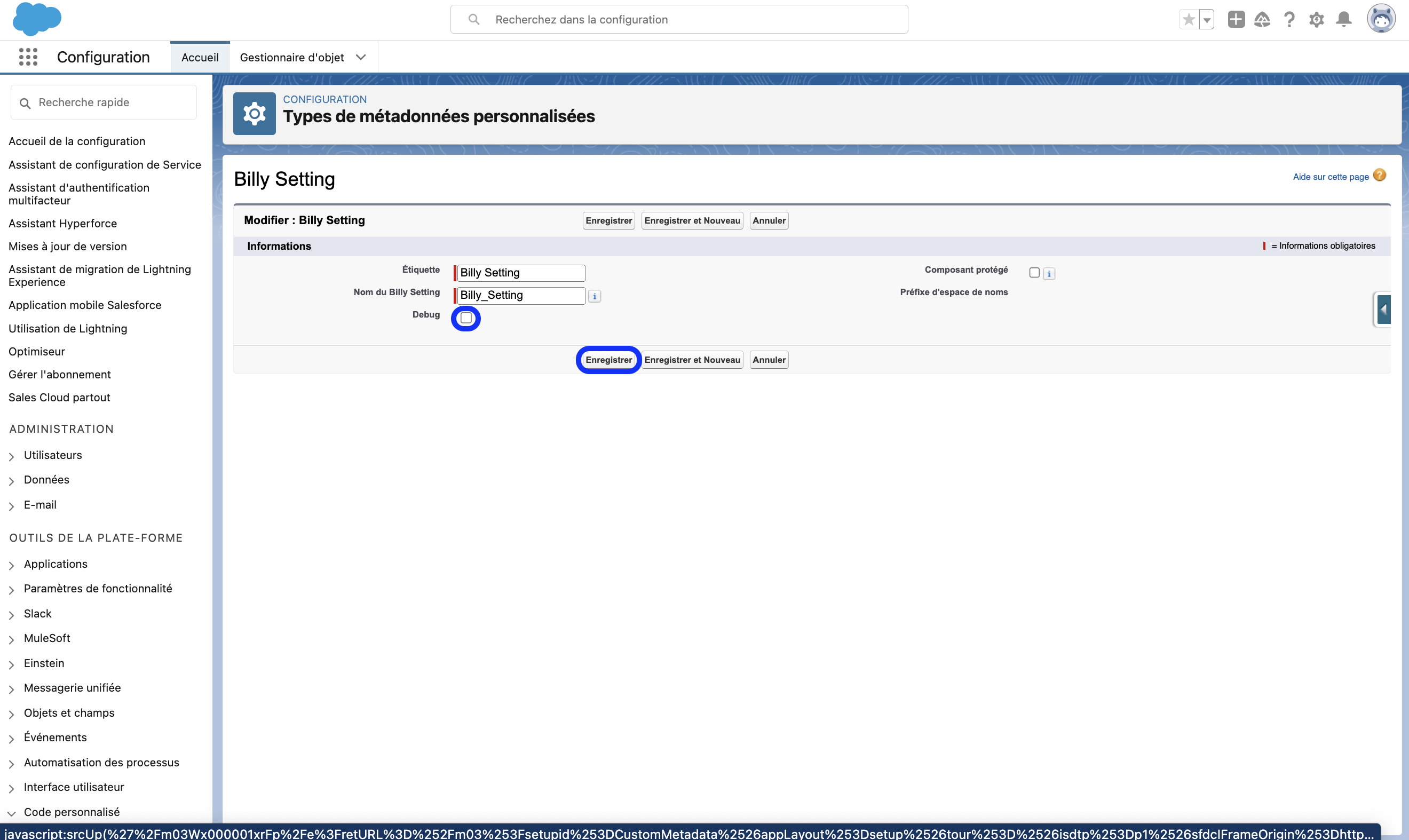Expand the Utilisateurs section
The image size is (1409, 840).
pyautogui.click(x=11, y=456)
